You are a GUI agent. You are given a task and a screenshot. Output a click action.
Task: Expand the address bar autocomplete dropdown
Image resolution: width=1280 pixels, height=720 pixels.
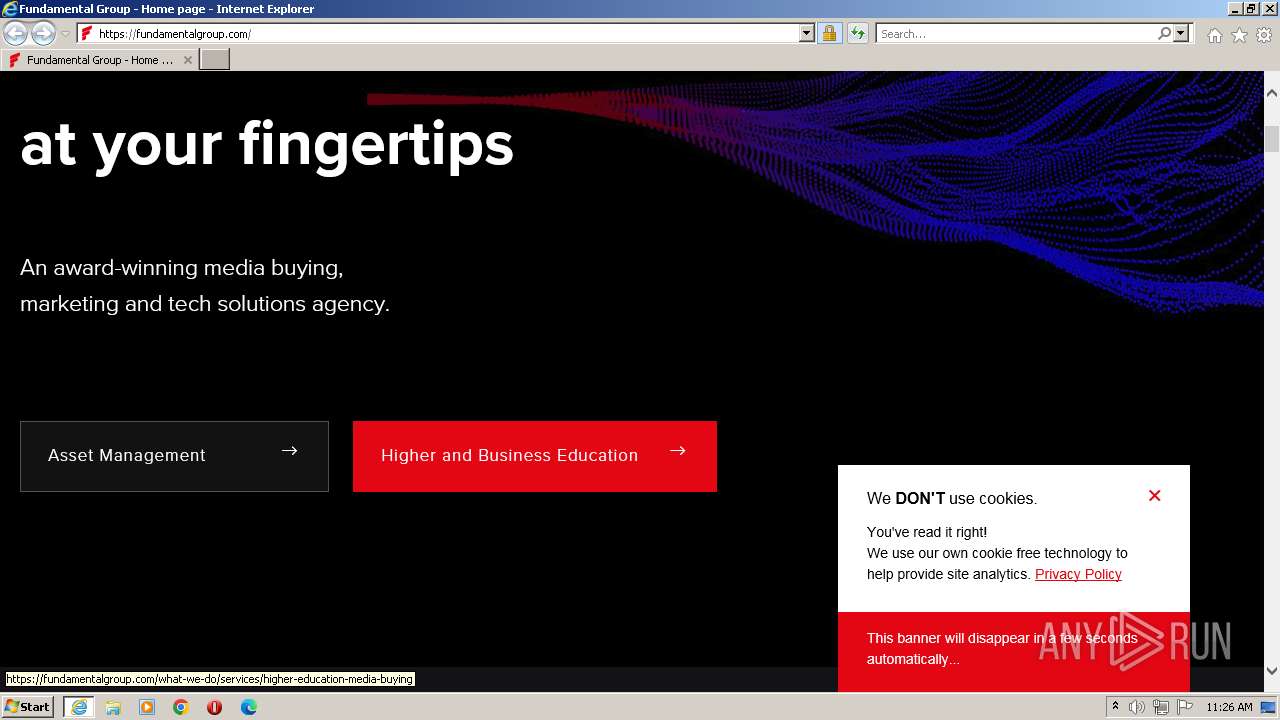tap(807, 33)
